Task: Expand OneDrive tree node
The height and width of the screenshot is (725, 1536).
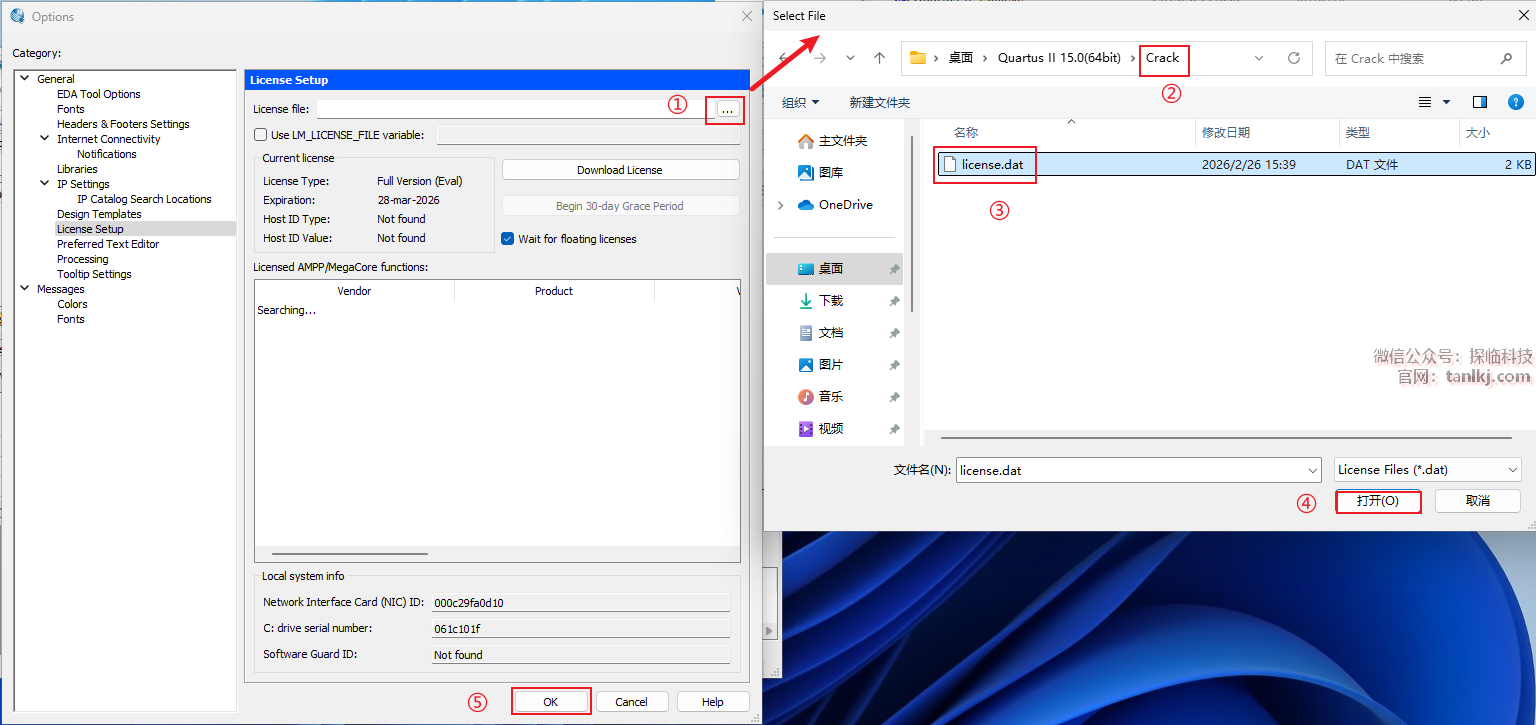Action: [x=780, y=205]
